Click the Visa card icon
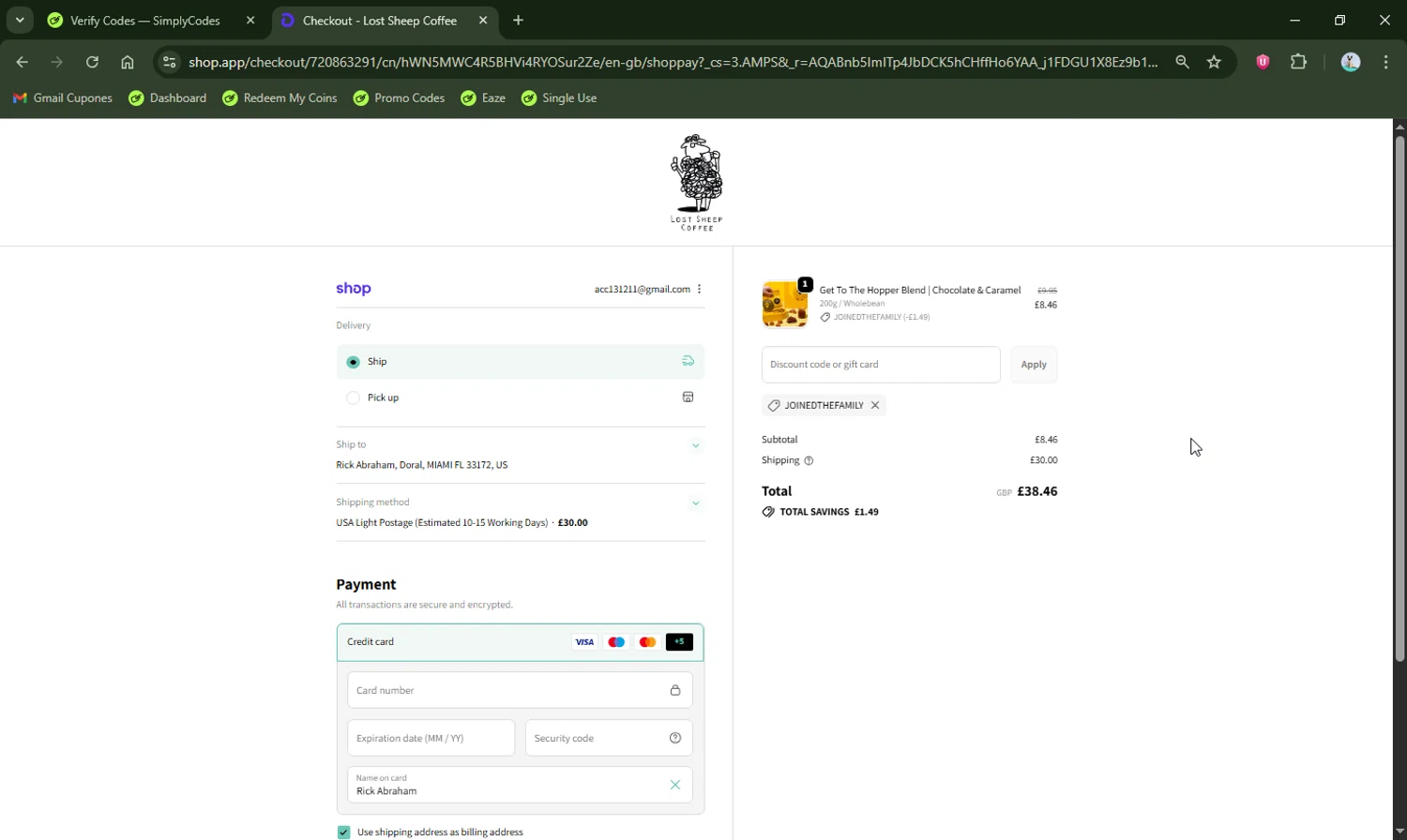Viewport: 1407px width, 840px height. tap(584, 642)
